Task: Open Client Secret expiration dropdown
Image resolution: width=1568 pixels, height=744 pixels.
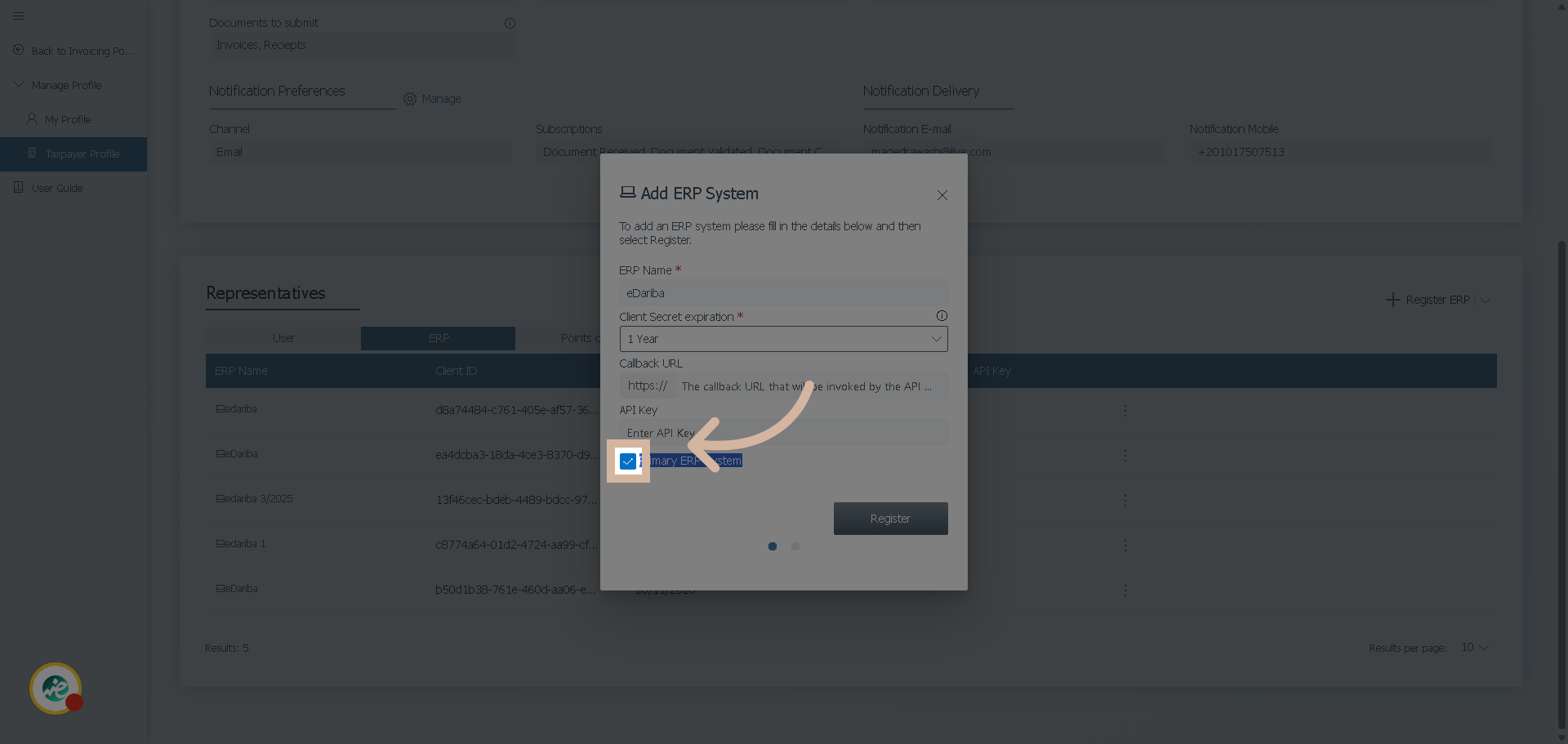Action: click(x=783, y=339)
